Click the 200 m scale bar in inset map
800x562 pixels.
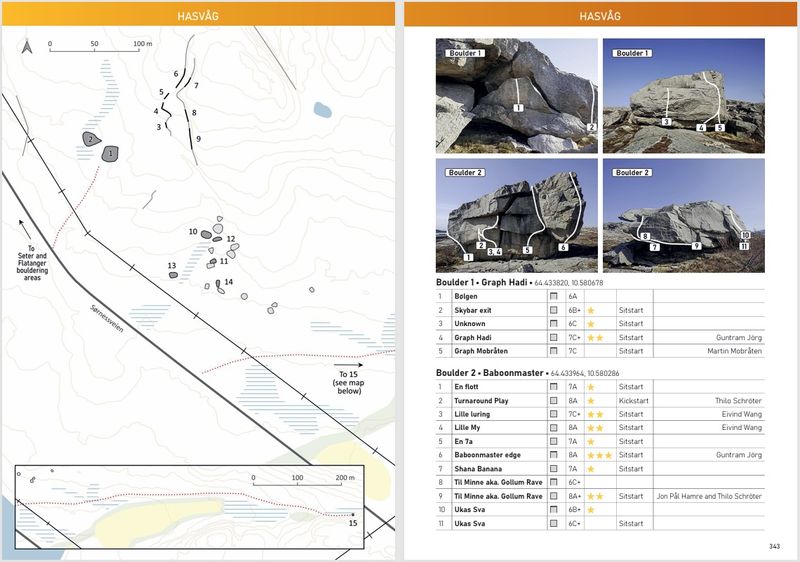pos(304,480)
